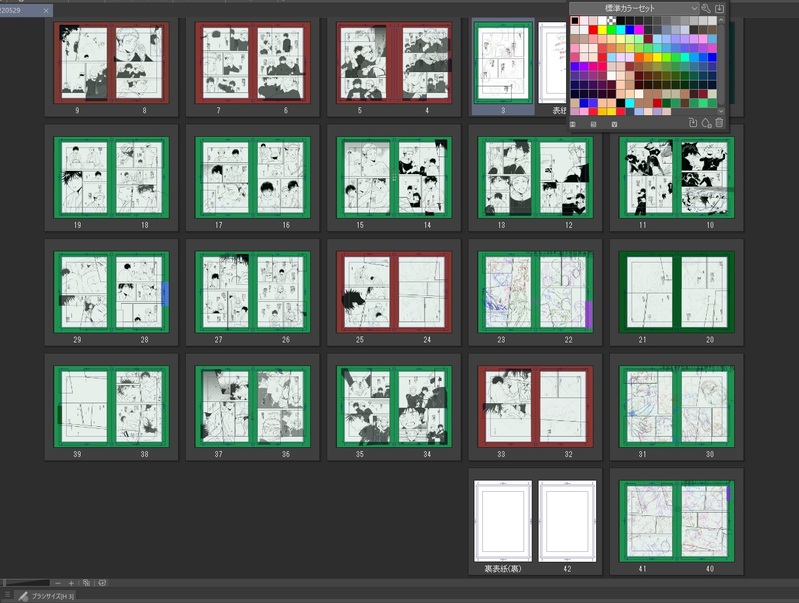Select the black swatch outlined in red
799x603 pixels.
pyautogui.click(x=575, y=20)
